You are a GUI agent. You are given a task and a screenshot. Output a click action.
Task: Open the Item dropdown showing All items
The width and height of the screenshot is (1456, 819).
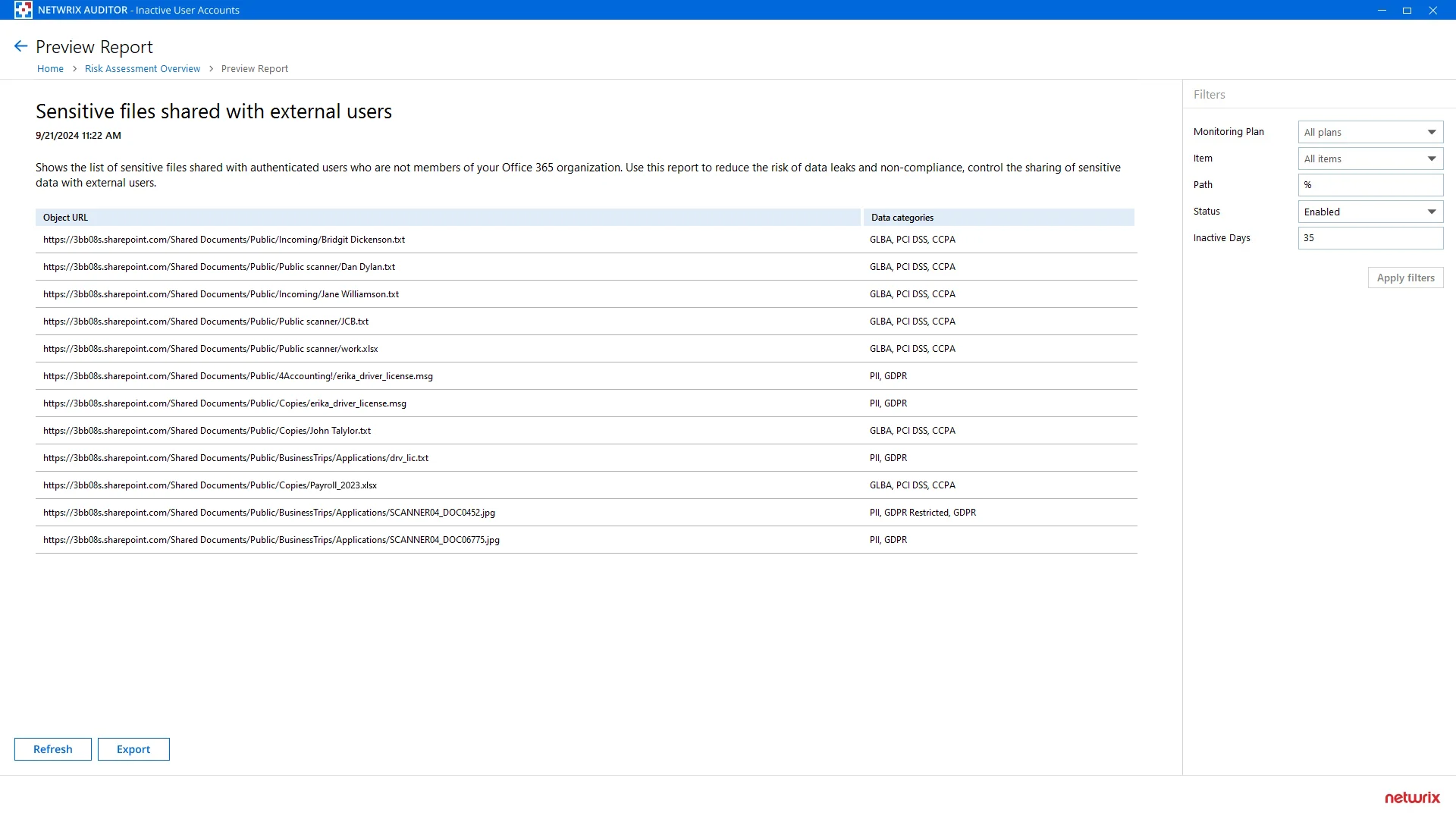1370,158
